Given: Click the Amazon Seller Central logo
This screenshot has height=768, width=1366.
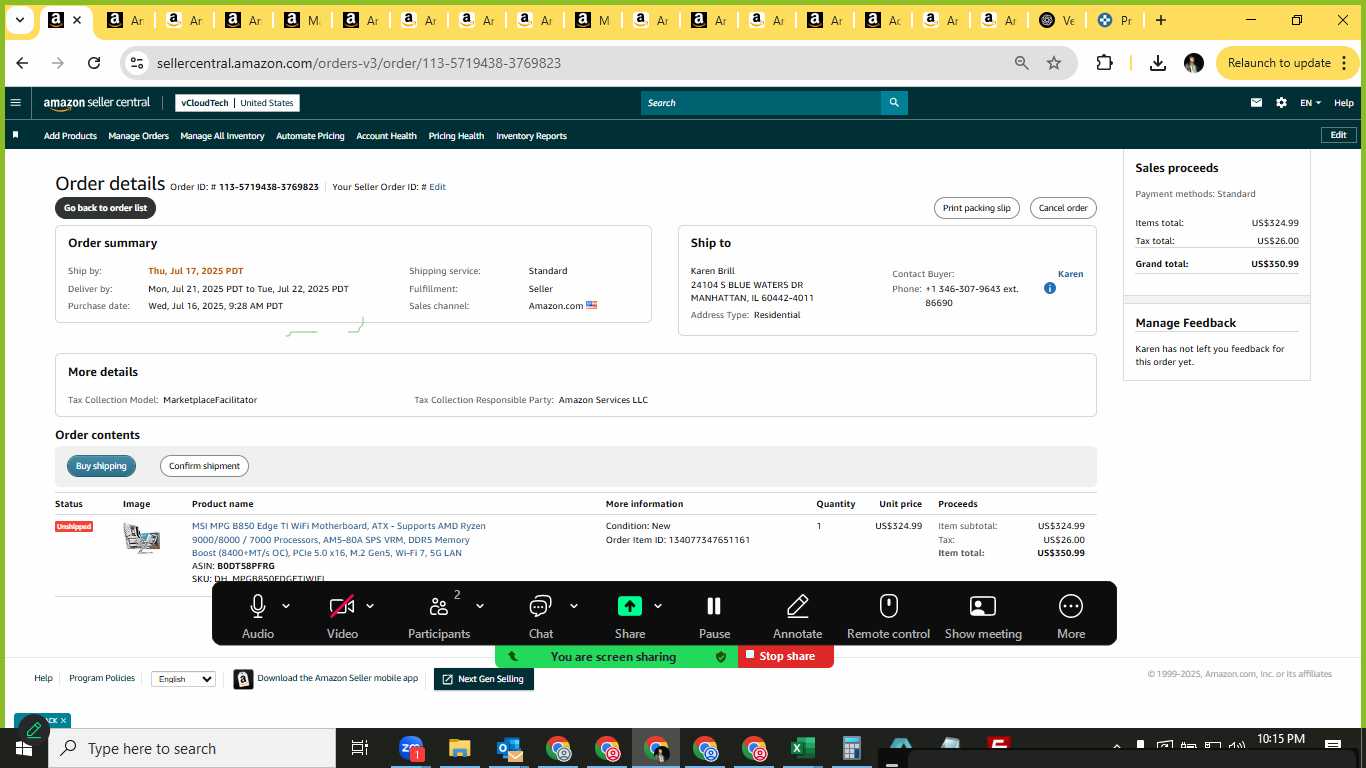Looking at the screenshot, I should [x=97, y=103].
